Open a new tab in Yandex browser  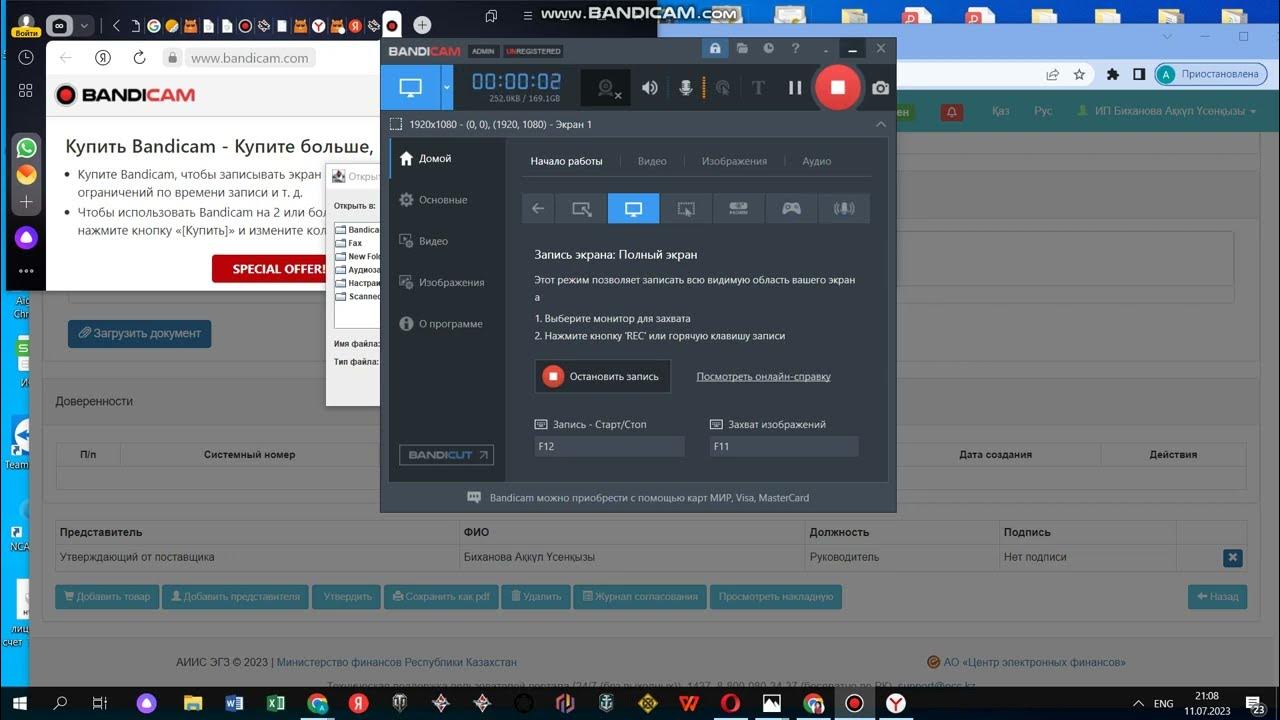tap(422, 25)
